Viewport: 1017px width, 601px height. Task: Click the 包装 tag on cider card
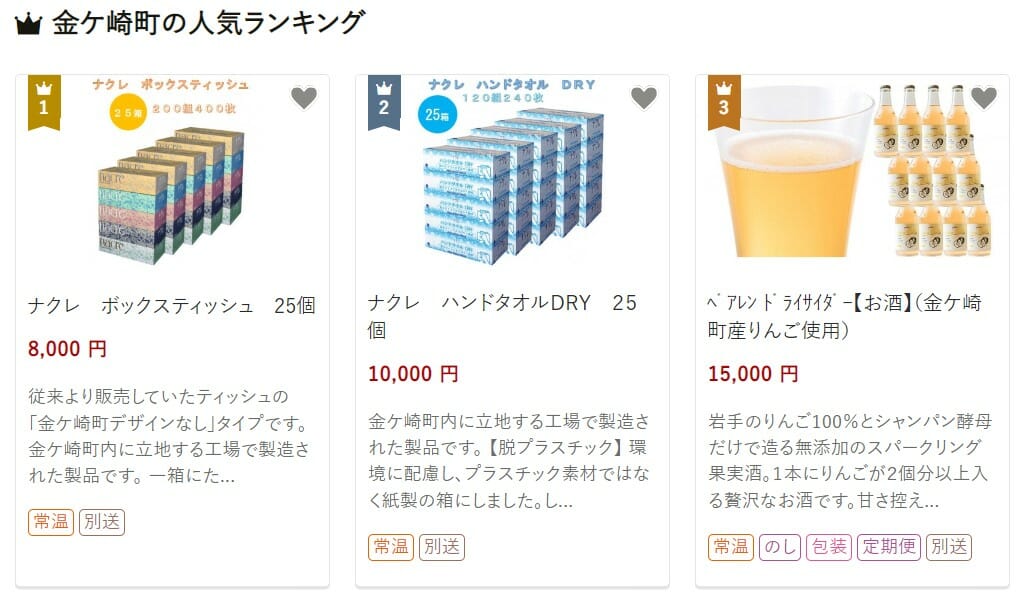[829, 547]
